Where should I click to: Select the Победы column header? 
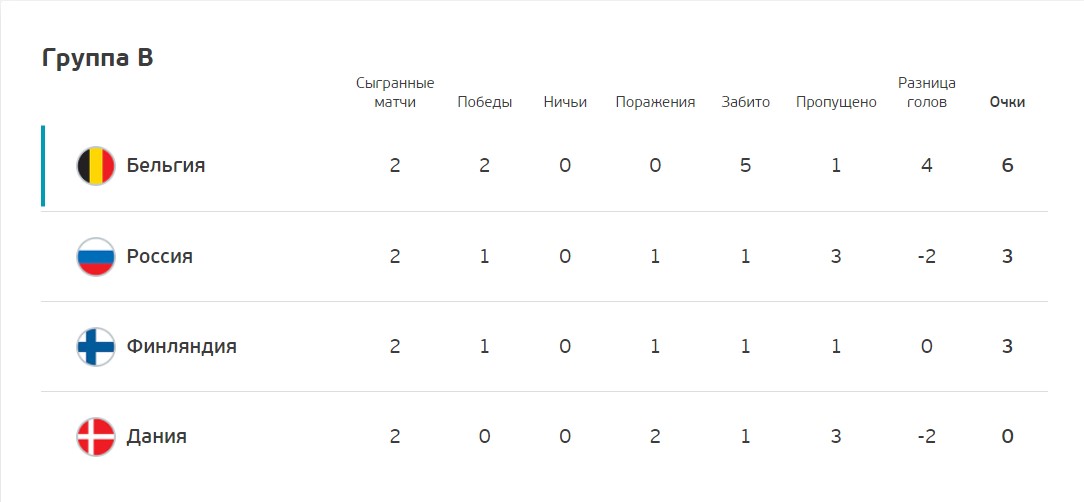pos(485,102)
